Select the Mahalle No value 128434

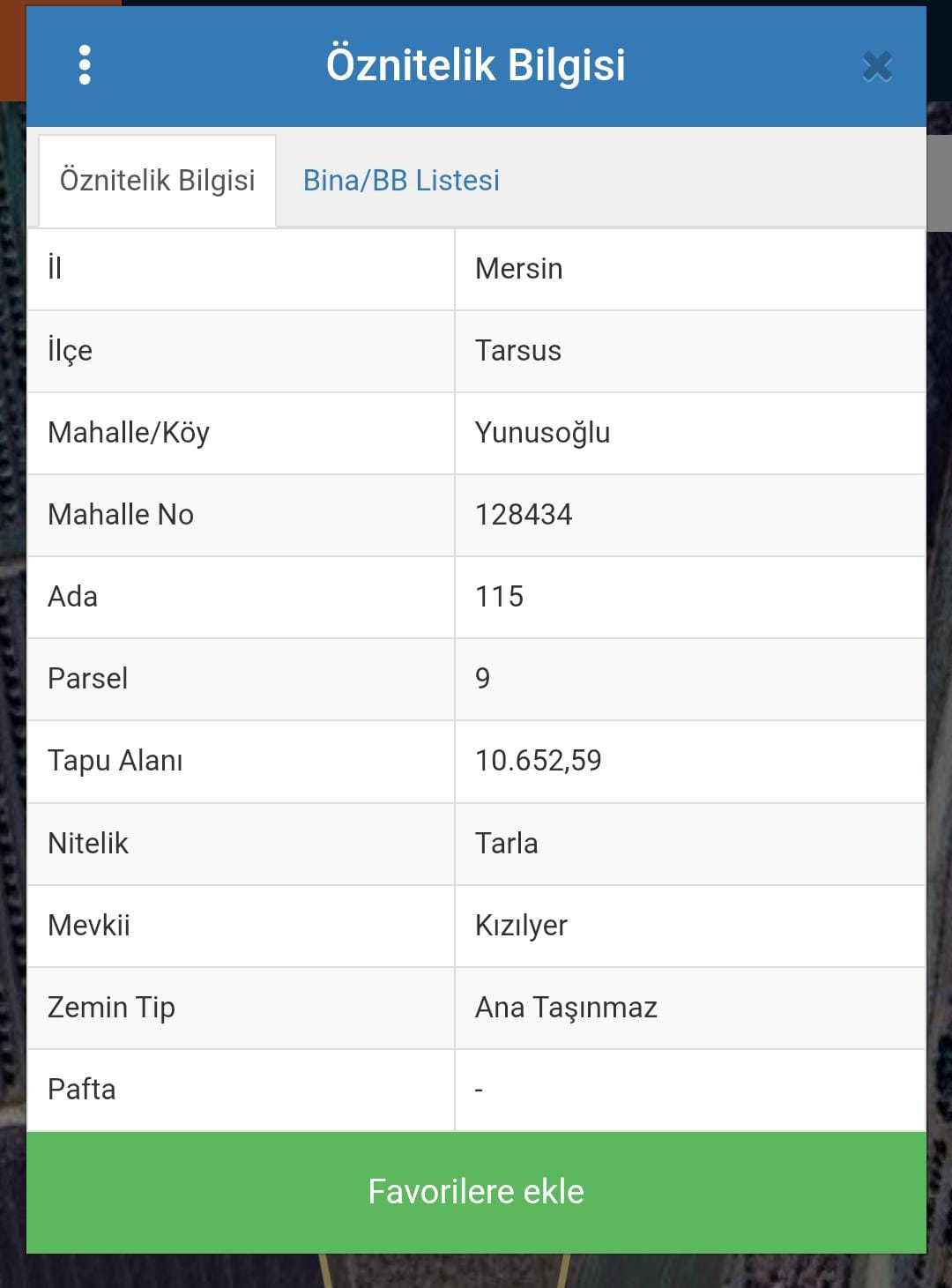tap(524, 515)
